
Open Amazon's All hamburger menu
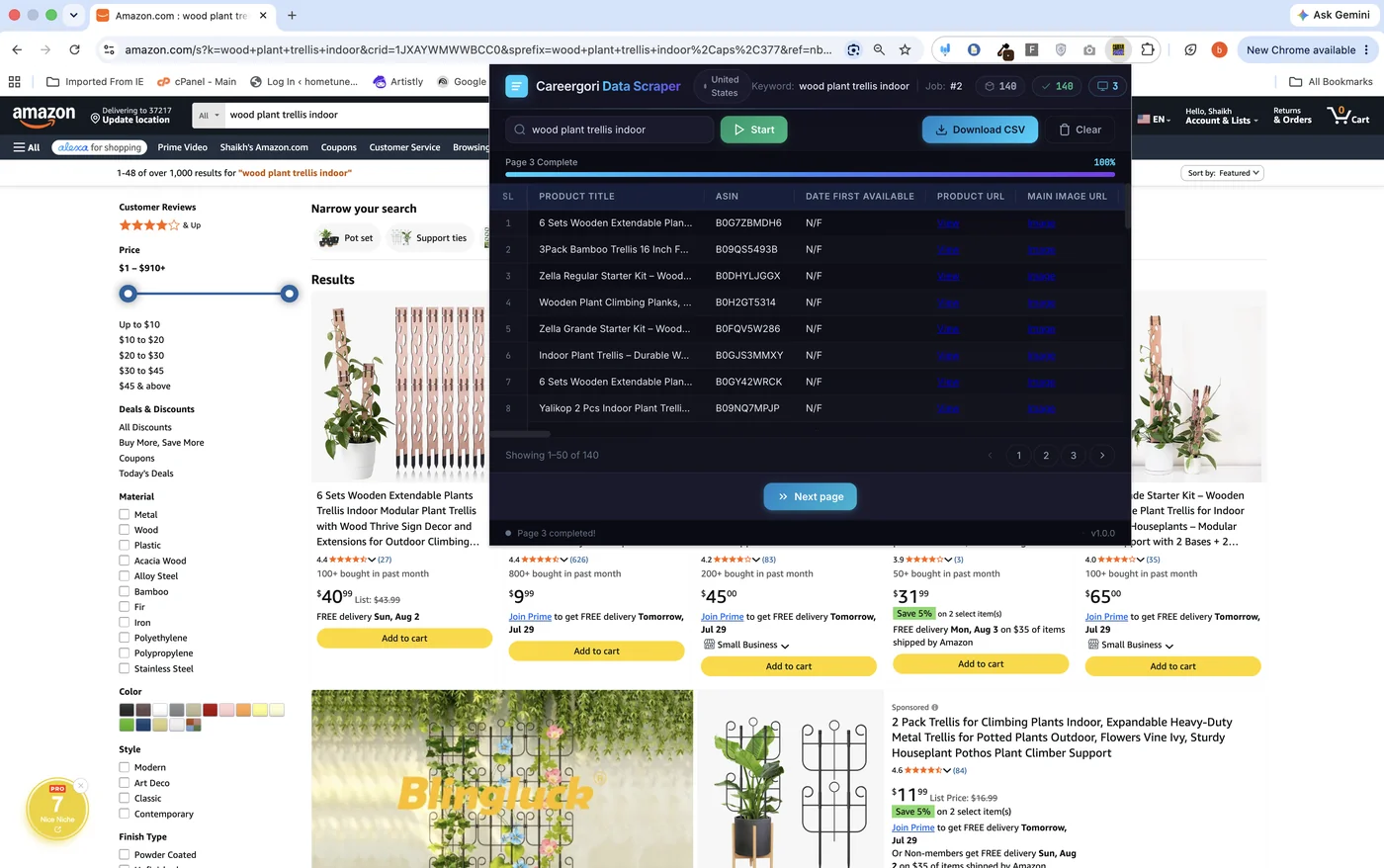[27, 147]
